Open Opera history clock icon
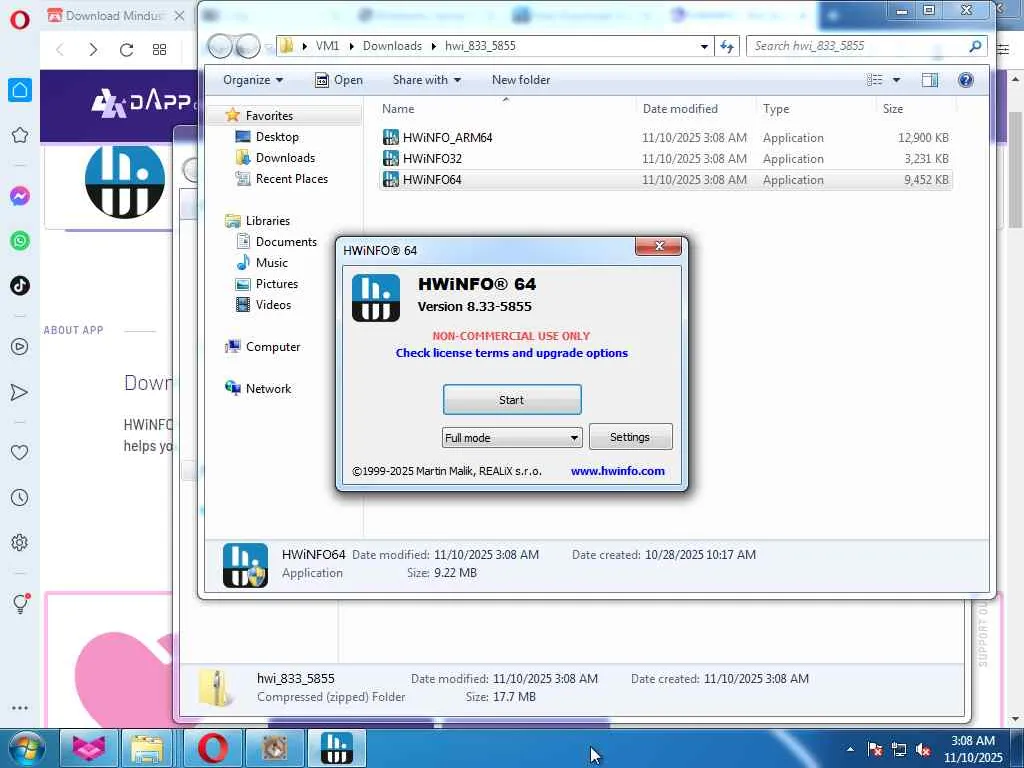1024x768 pixels. 20,498
